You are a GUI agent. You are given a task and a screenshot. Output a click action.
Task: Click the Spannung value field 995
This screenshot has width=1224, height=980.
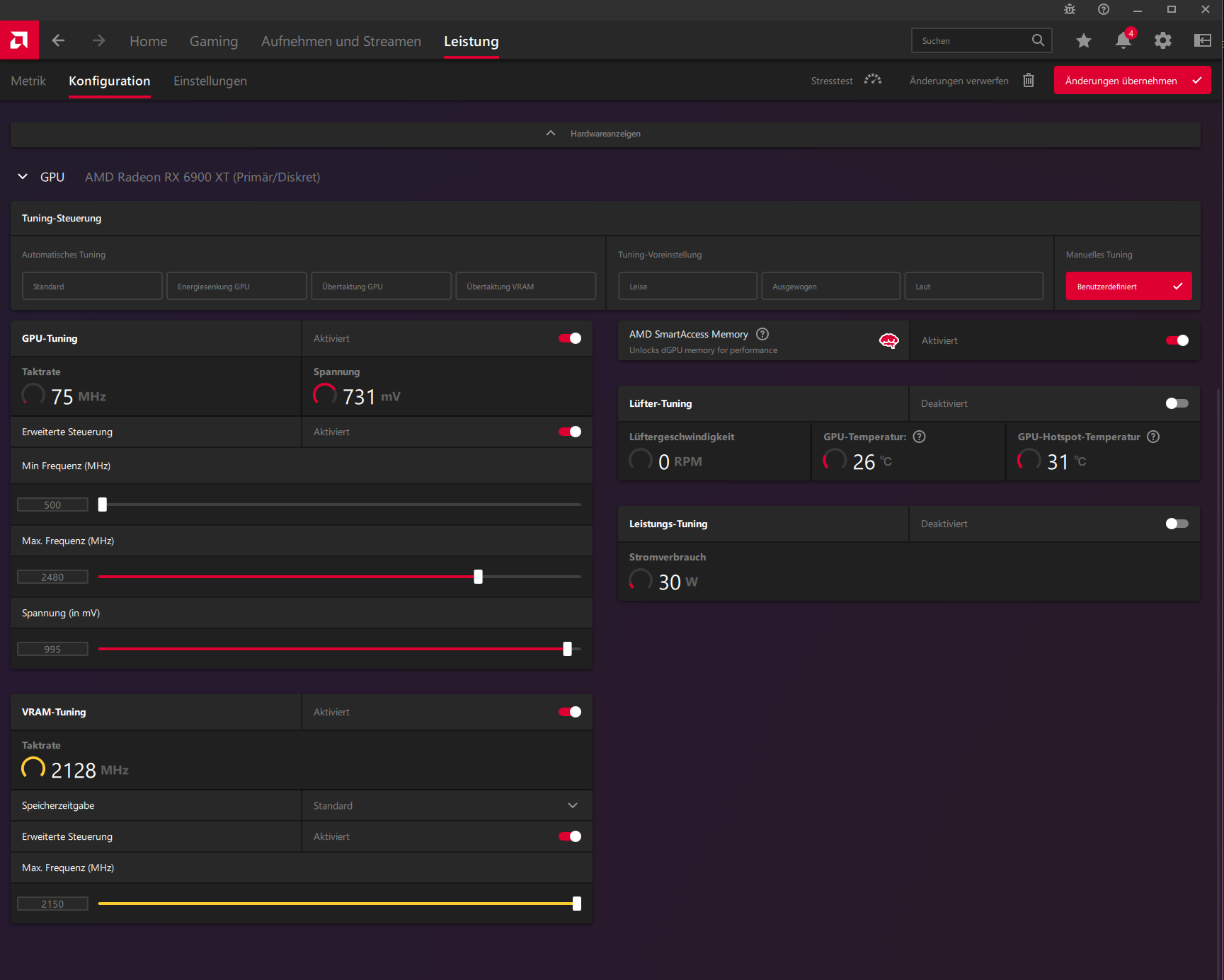(x=52, y=649)
